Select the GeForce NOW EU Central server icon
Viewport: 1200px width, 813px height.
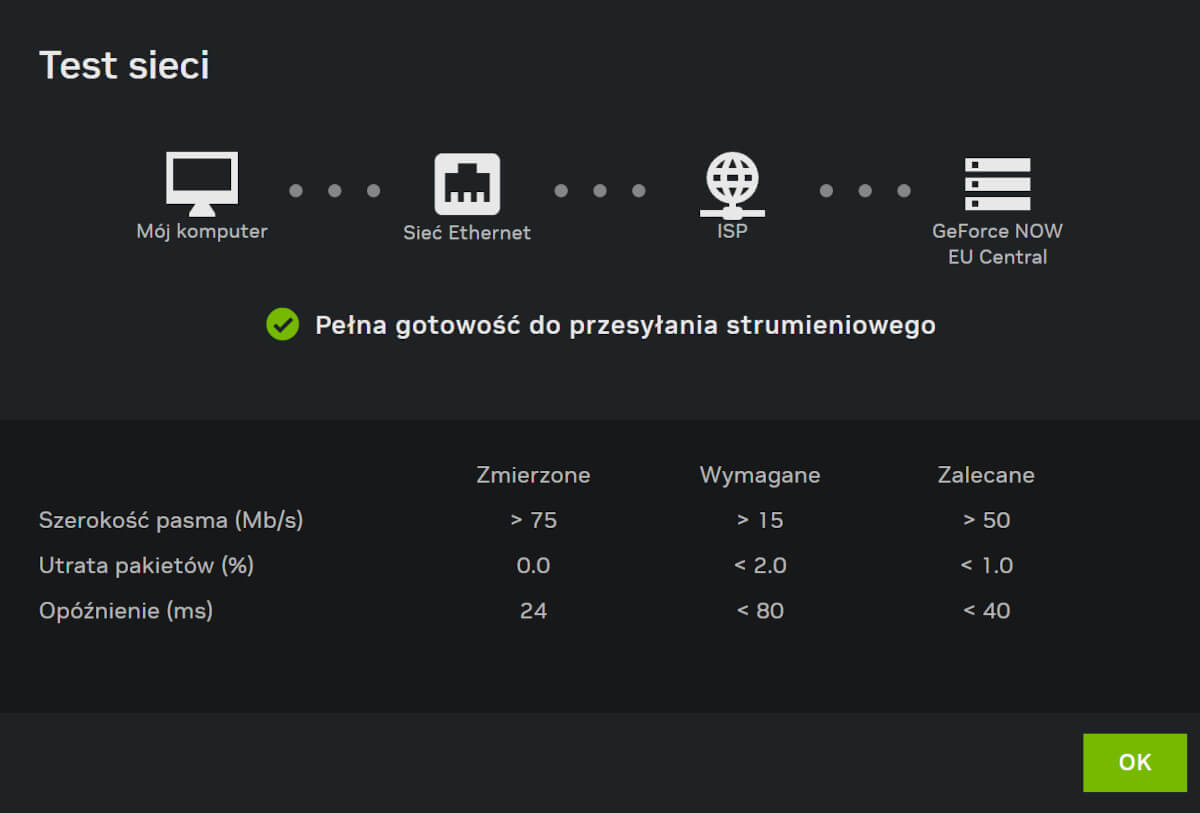998,183
